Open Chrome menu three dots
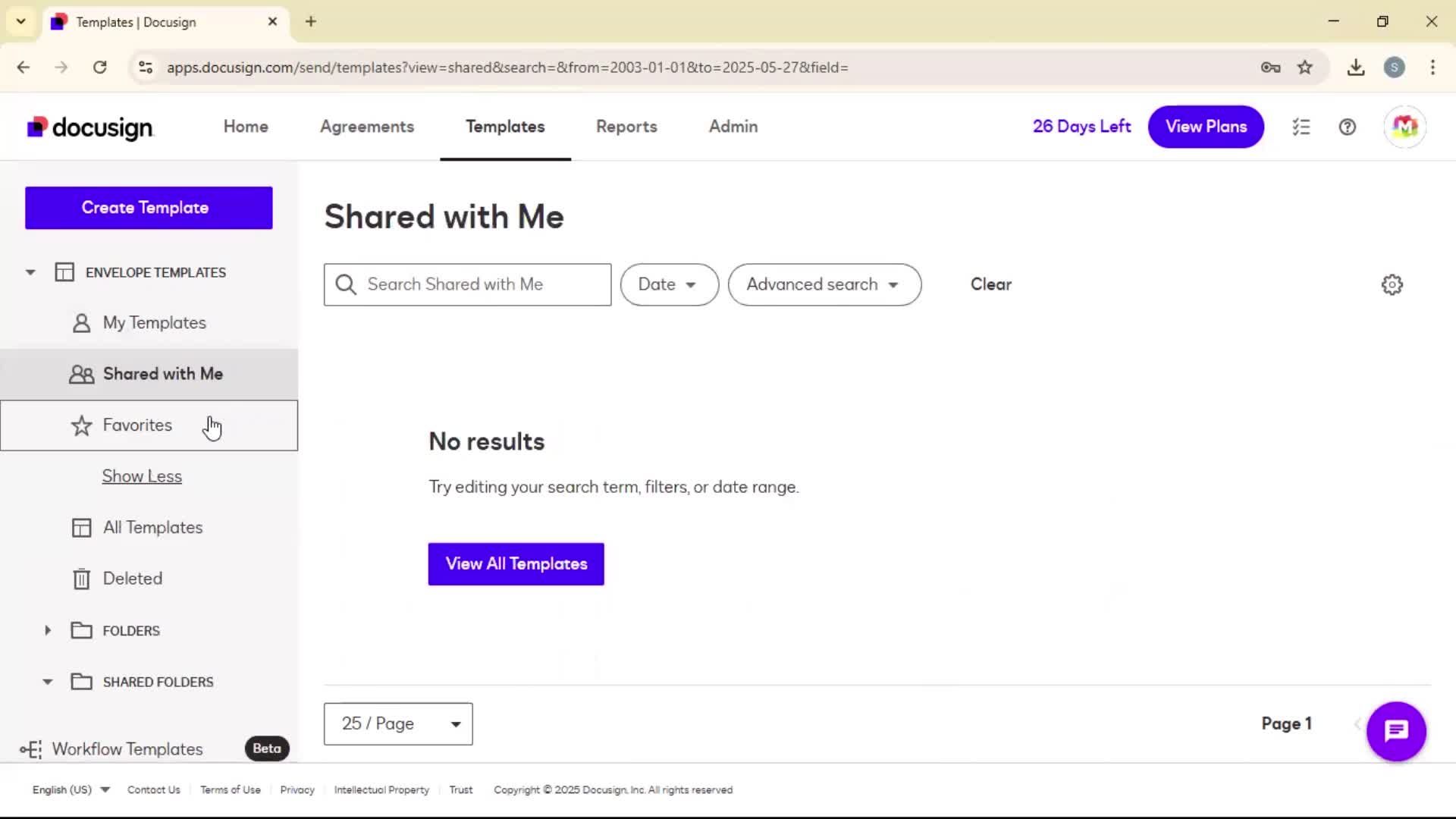The image size is (1456, 819). tap(1432, 67)
